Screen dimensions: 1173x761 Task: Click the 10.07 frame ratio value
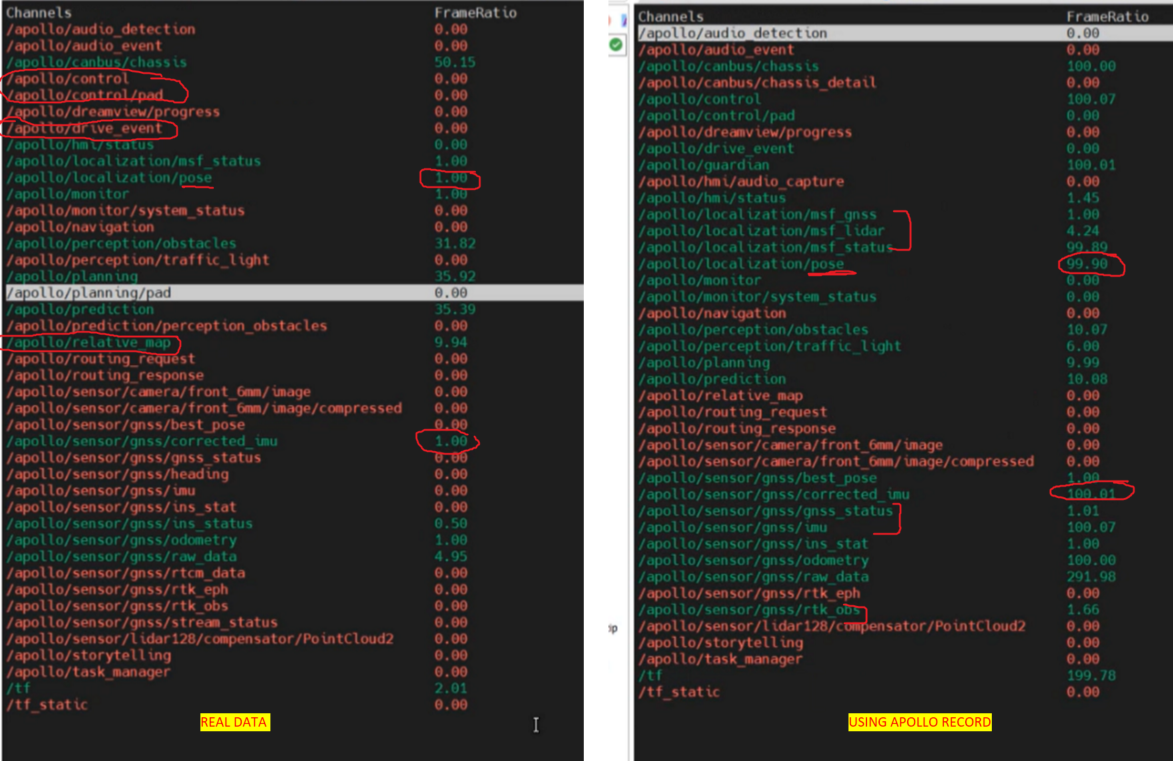click(x=1088, y=329)
